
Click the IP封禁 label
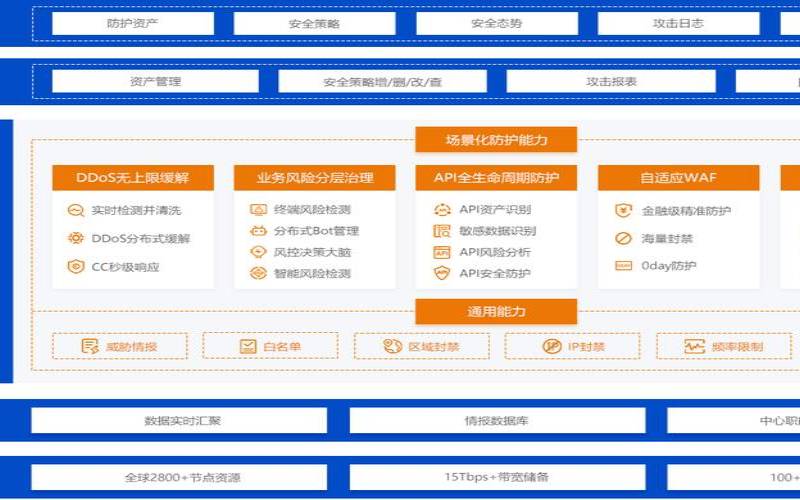(x=586, y=347)
